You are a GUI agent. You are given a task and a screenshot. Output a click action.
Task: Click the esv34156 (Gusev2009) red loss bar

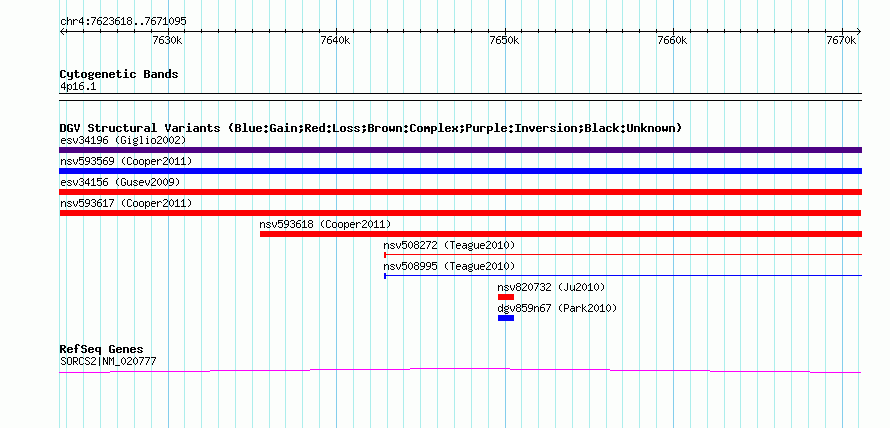click(x=460, y=192)
